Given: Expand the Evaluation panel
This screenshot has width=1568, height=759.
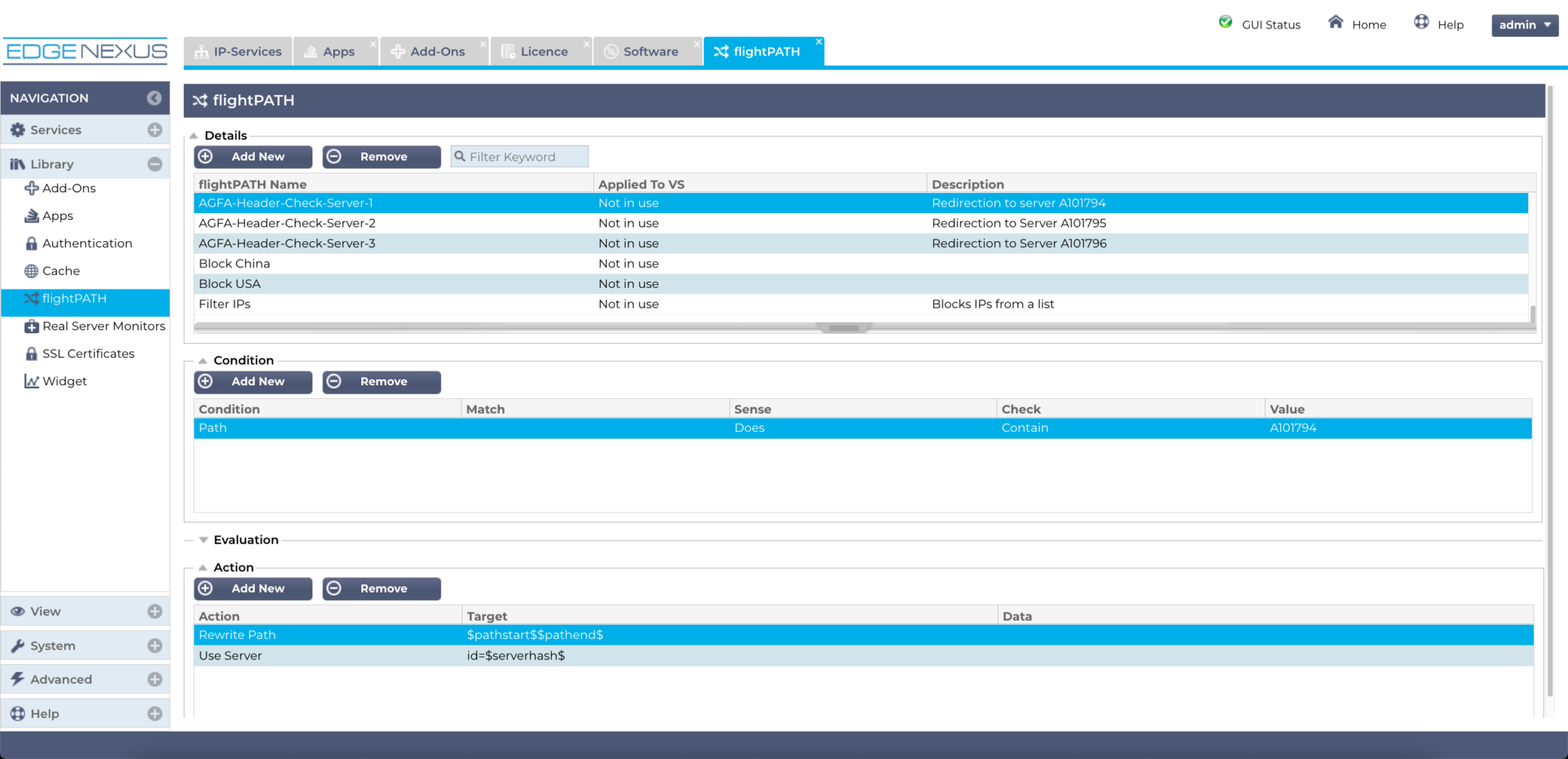Looking at the screenshot, I should [204, 540].
